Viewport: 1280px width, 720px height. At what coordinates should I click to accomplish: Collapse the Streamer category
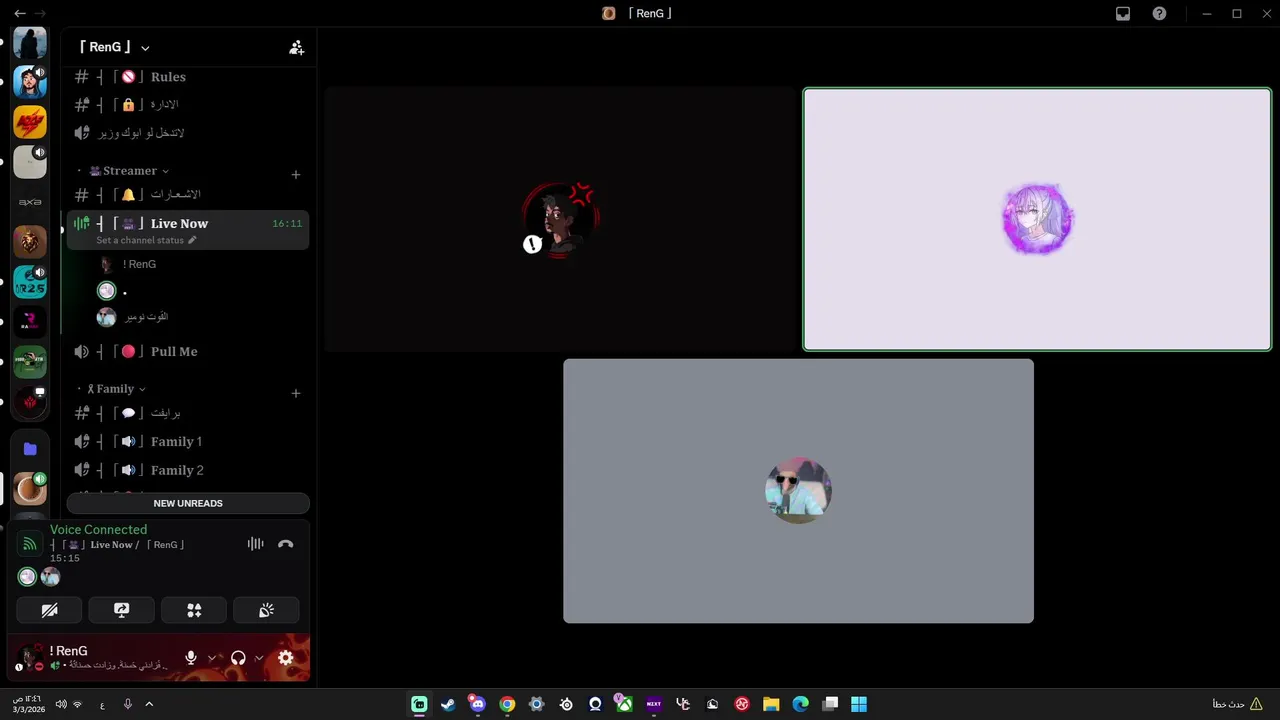[x=129, y=171]
